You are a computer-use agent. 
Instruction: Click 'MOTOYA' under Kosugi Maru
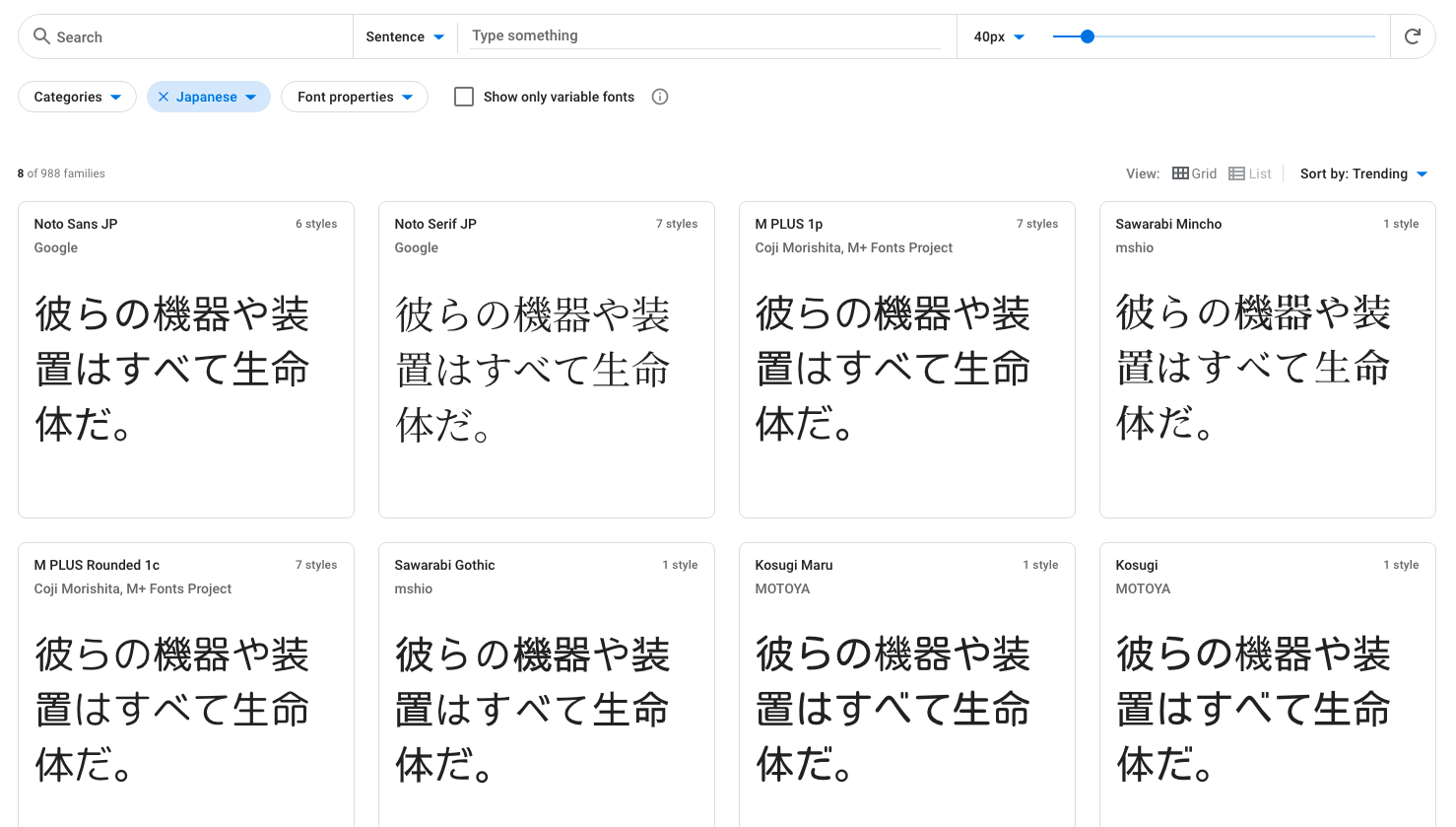pyautogui.click(x=782, y=588)
